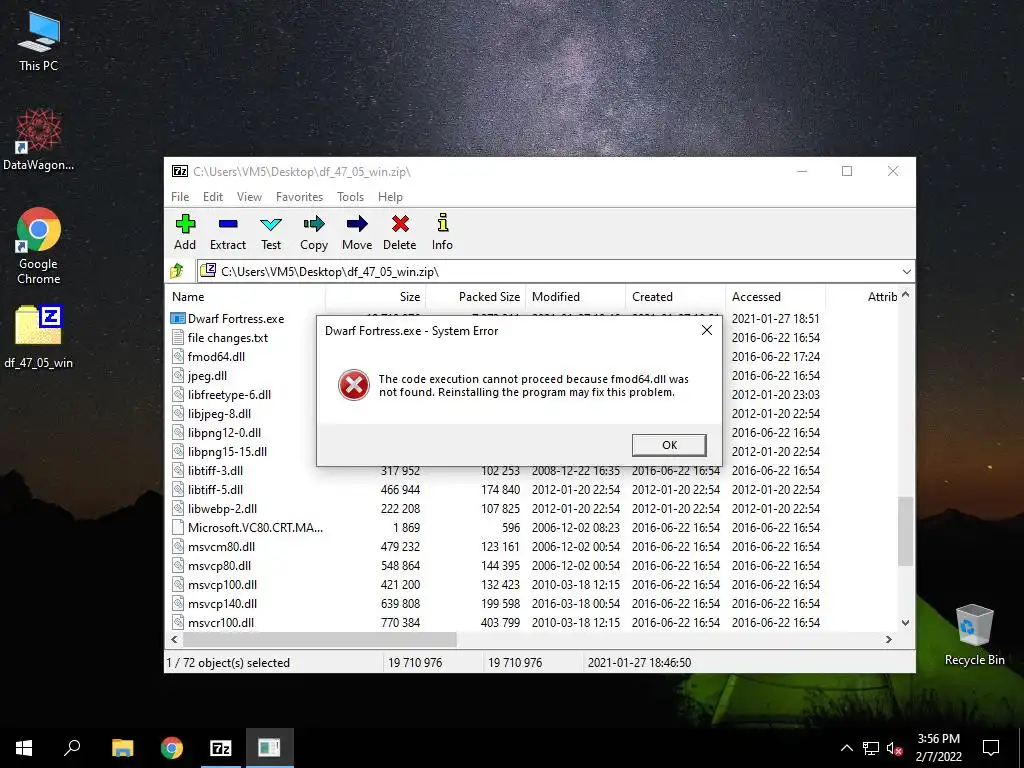The image size is (1024, 768).
Task: Click the vertical scrollbar thumb in file list
Action: (x=905, y=531)
